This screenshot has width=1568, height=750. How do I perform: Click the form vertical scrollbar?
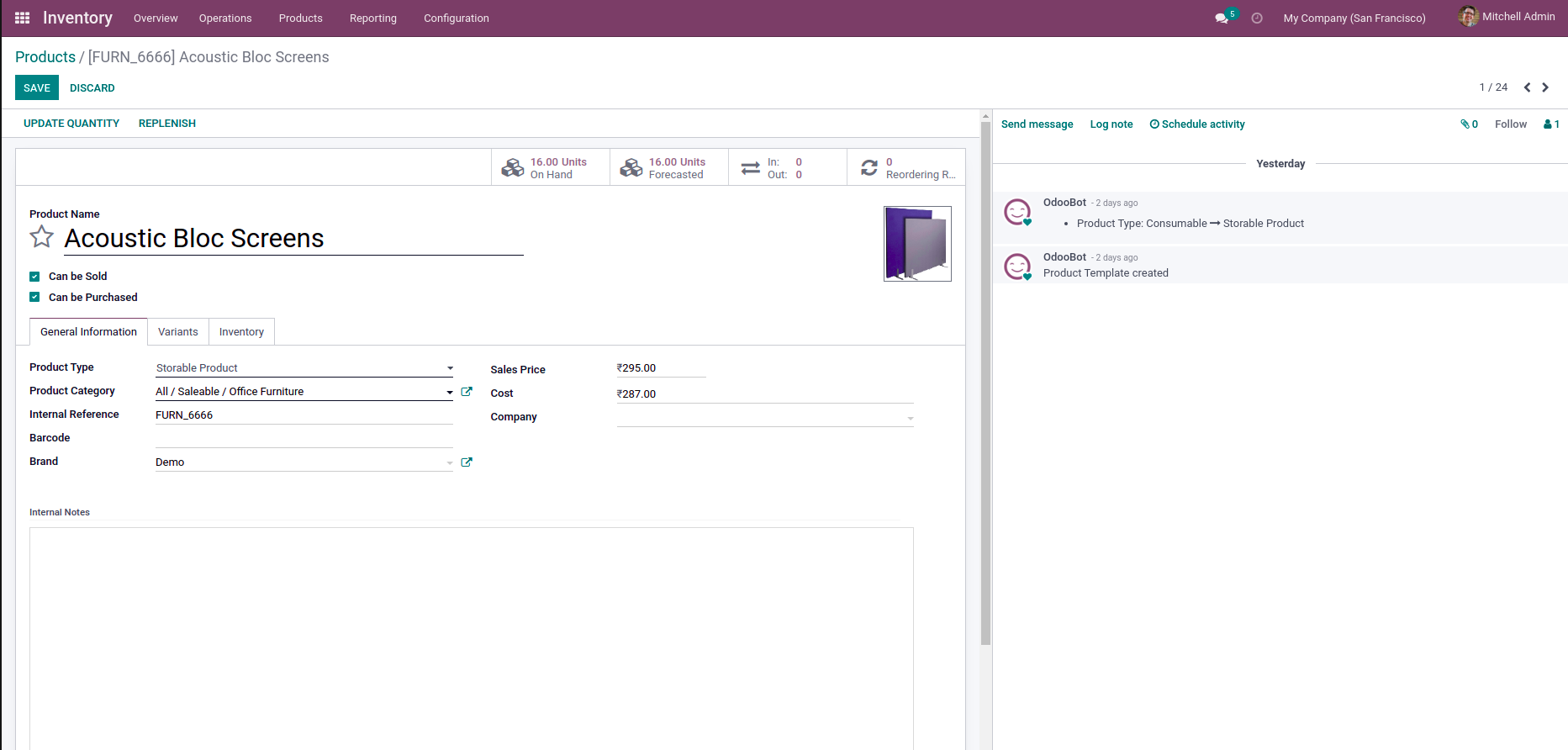pyautogui.click(x=986, y=383)
